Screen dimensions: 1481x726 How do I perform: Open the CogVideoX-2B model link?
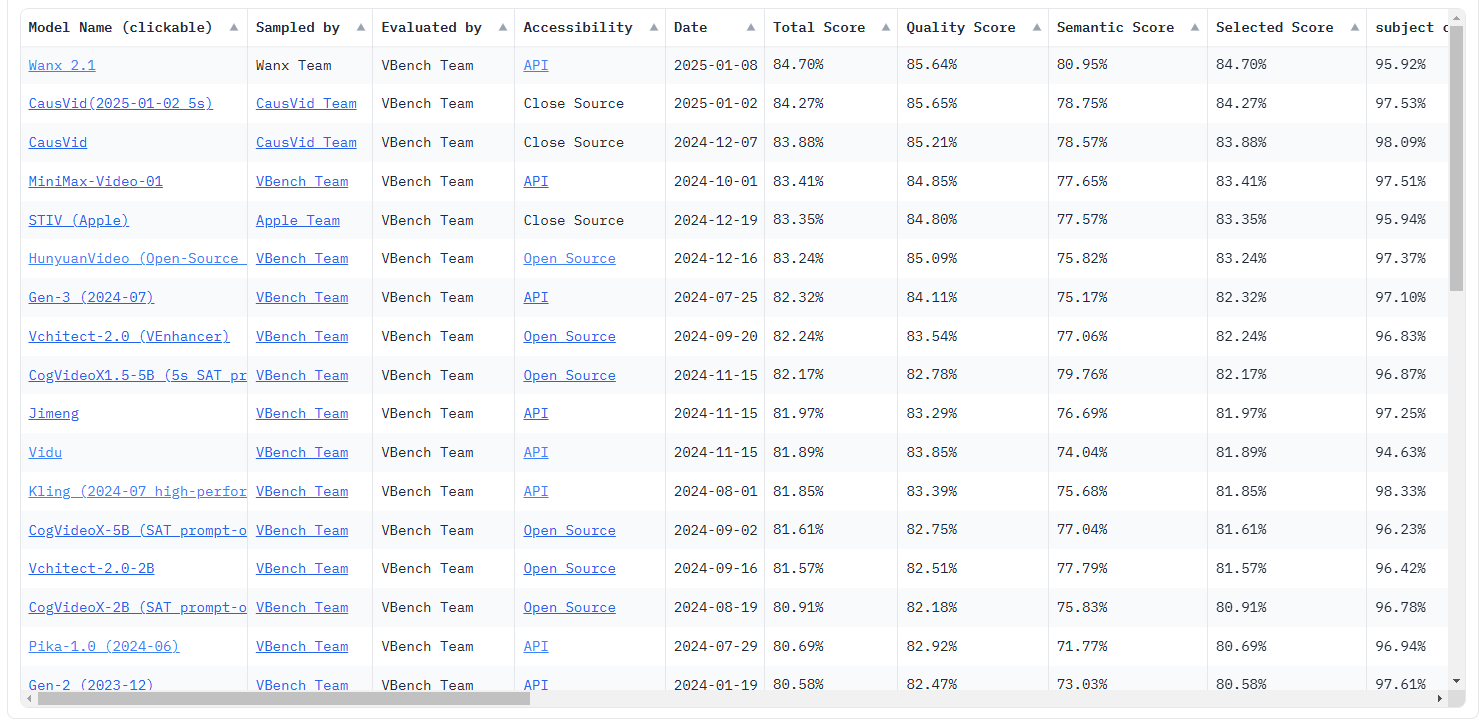[137, 607]
